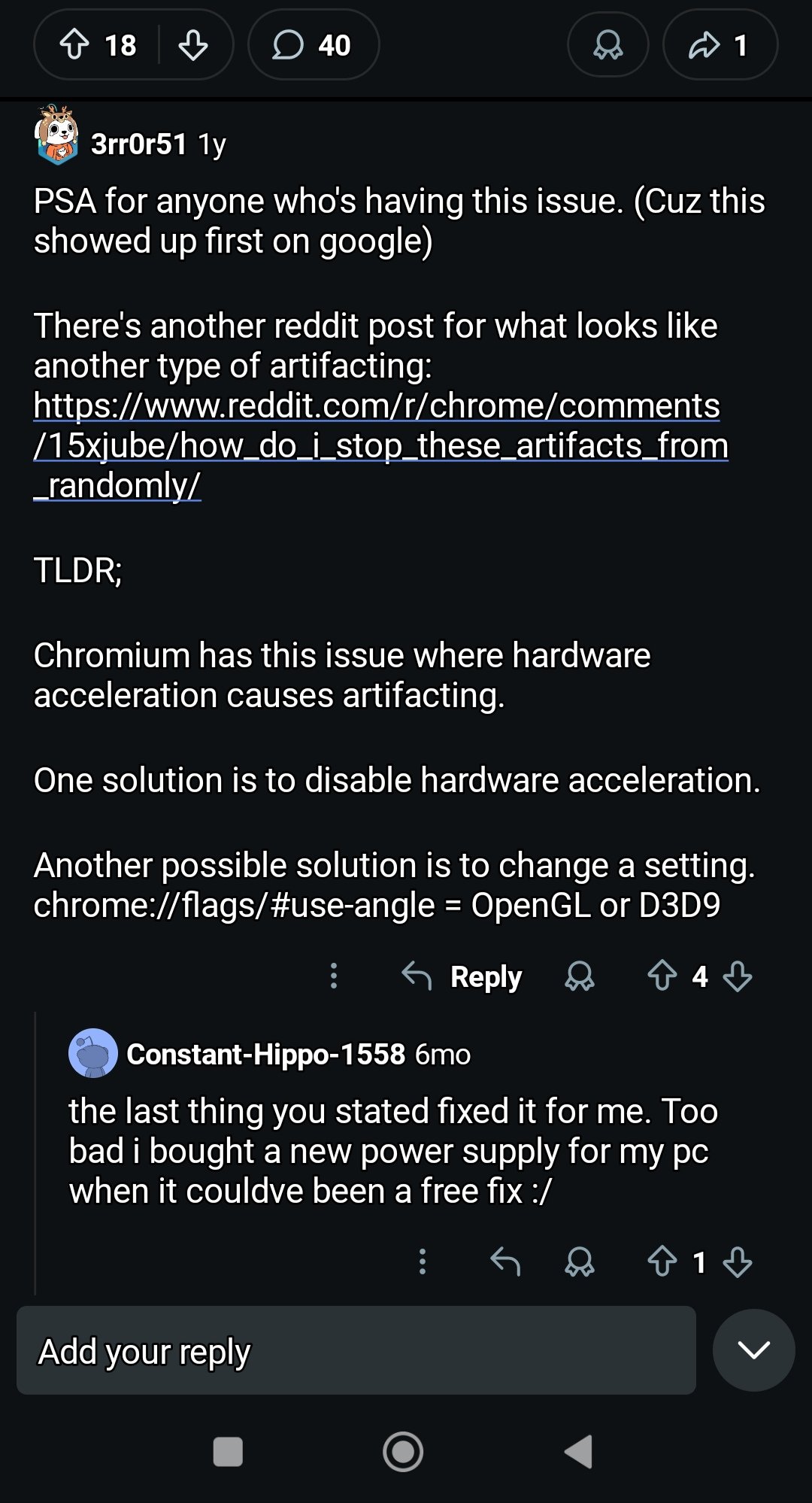This screenshot has height=1503, width=812.
Task: Share the post via share arrow
Action: (x=720, y=44)
